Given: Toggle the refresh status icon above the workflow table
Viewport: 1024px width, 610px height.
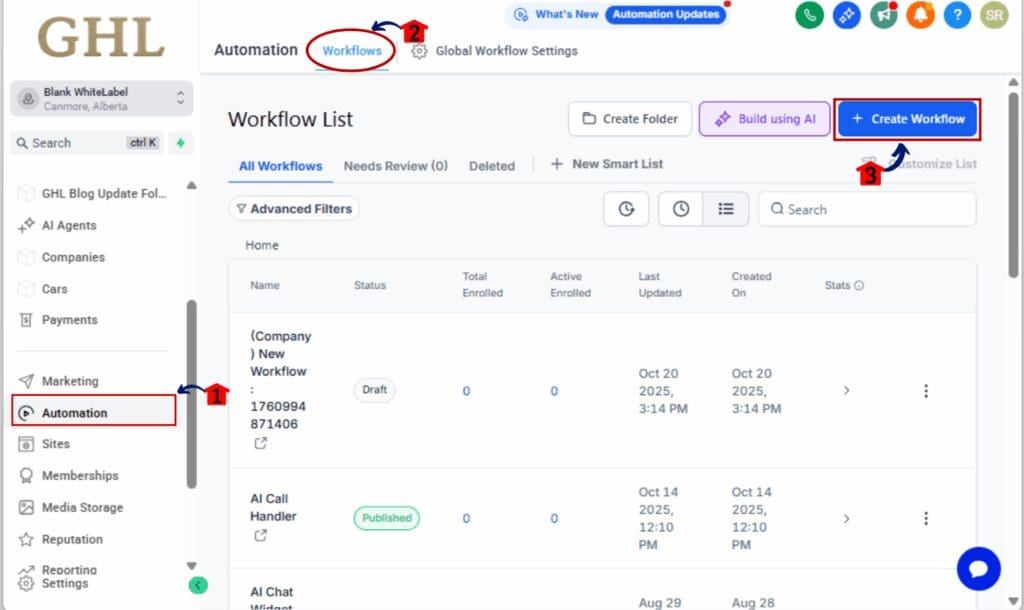Looking at the screenshot, I should pos(626,209).
